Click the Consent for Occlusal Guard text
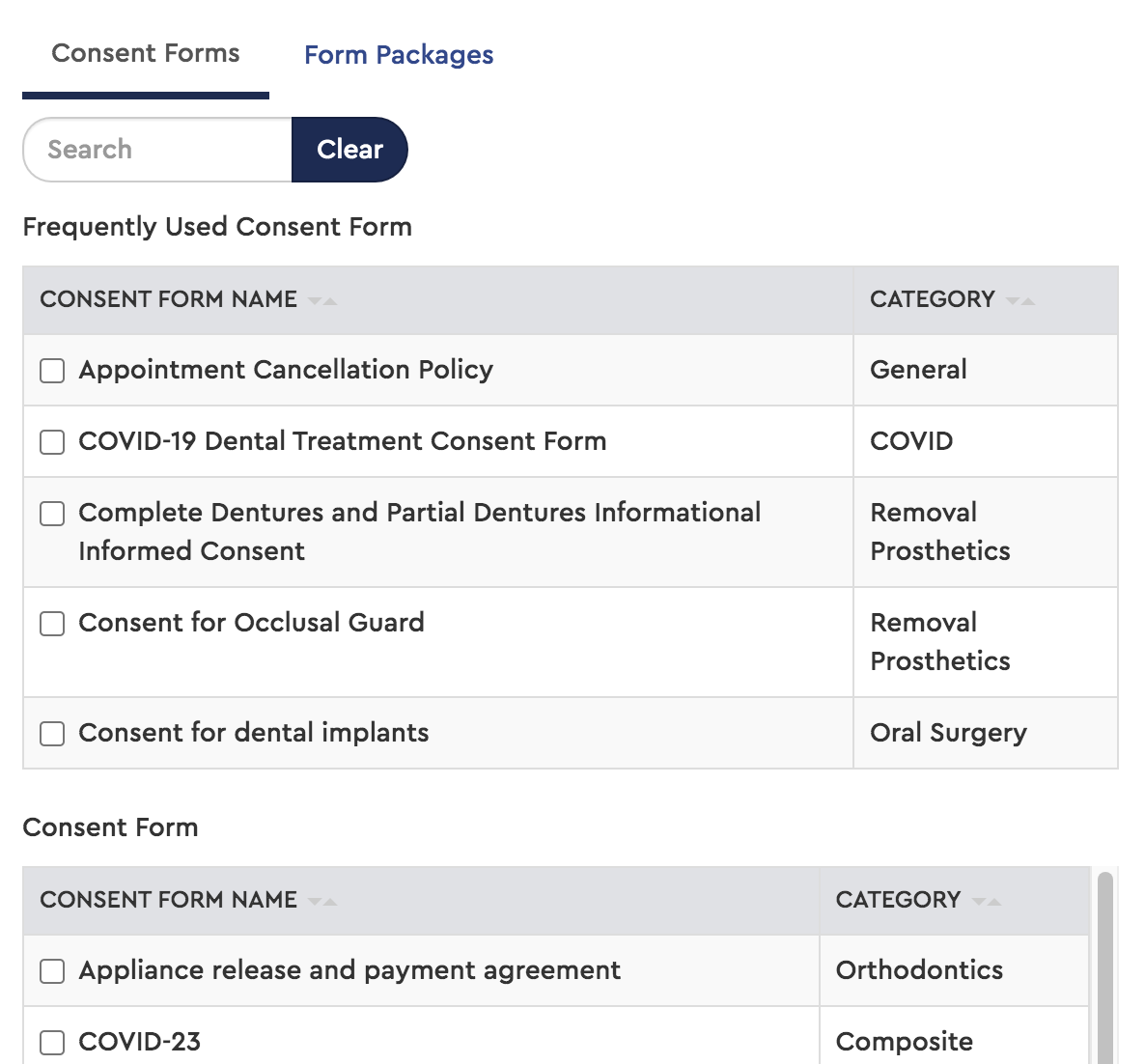Viewport: 1145px width, 1064px height. pyautogui.click(x=251, y=622)
